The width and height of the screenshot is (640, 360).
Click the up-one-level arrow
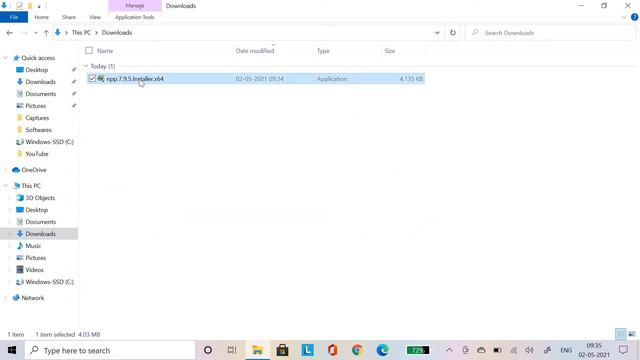[x=46, y=33]
